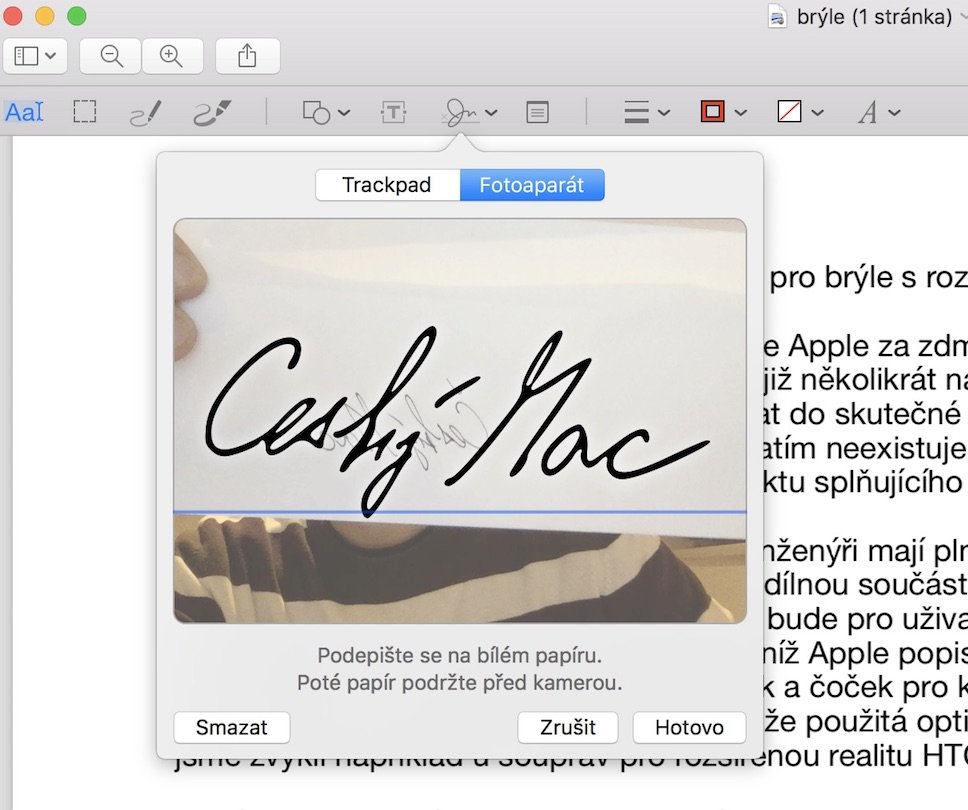Open the fill color swatch picker
968x810 pixels.
(x=800, y=113)
